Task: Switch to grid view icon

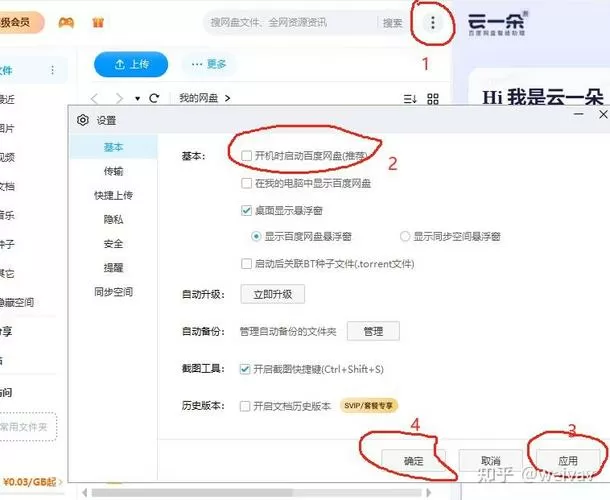Action: point(433,99)
